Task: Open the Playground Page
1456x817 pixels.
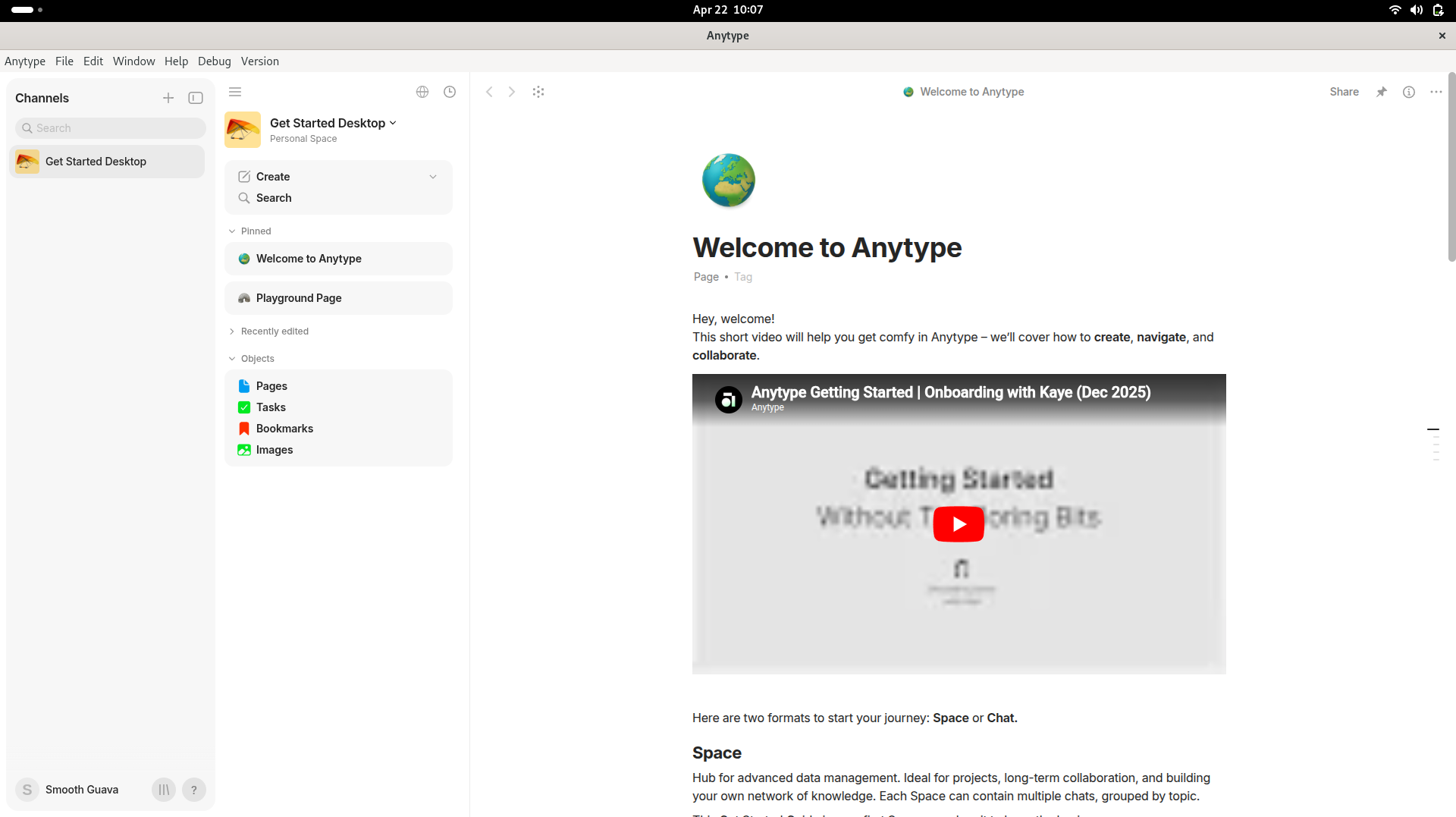Action: [x=338, y=298]
